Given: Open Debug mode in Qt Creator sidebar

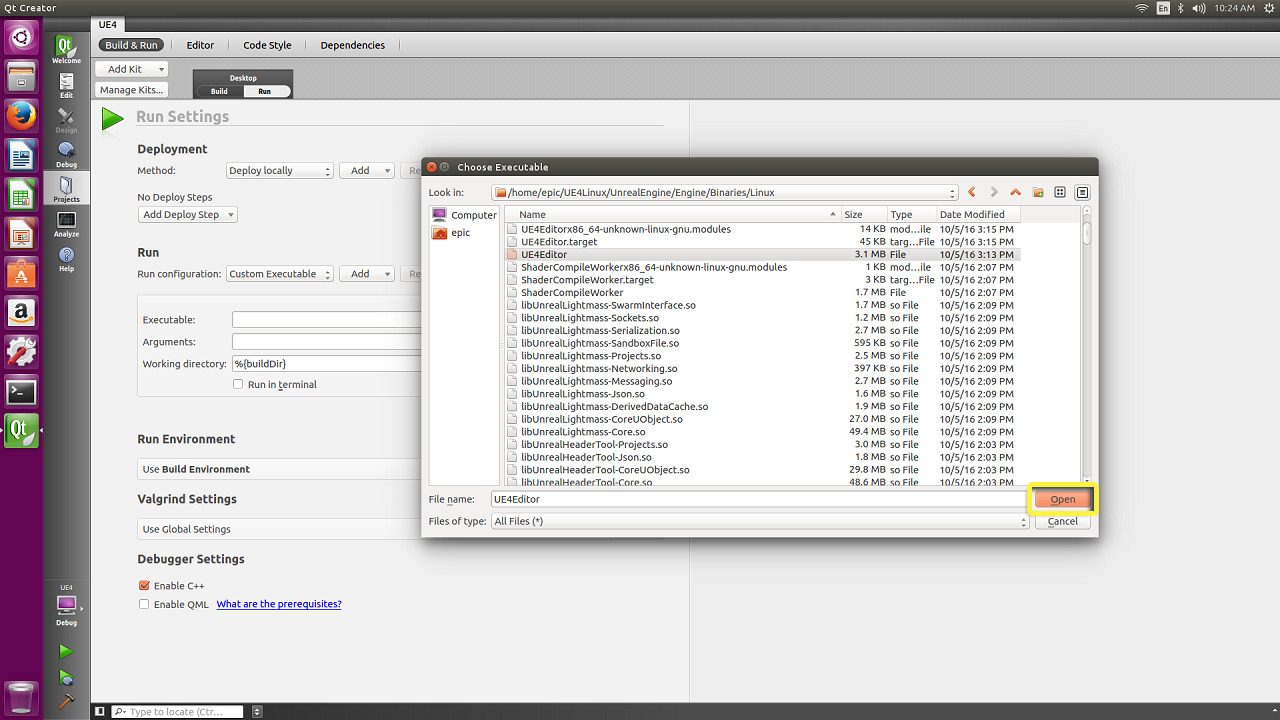Looking at the screenshot, I should 66,153.
